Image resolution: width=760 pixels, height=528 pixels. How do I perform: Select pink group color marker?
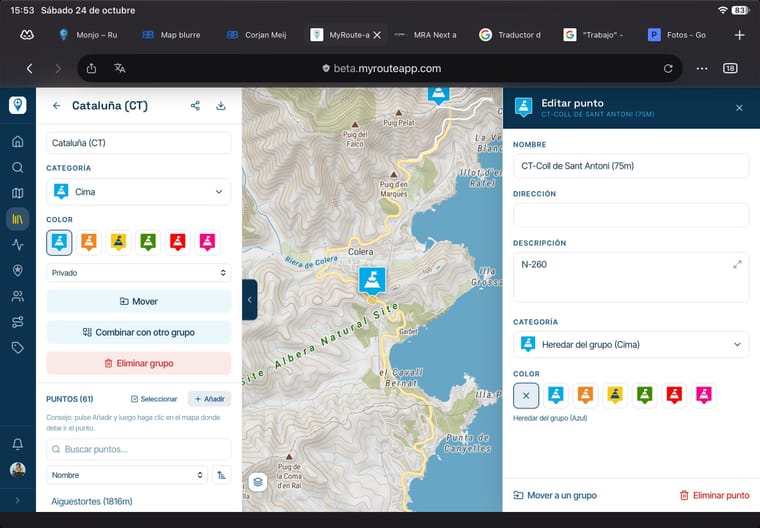pyautogui.click(x=207, y=242)
